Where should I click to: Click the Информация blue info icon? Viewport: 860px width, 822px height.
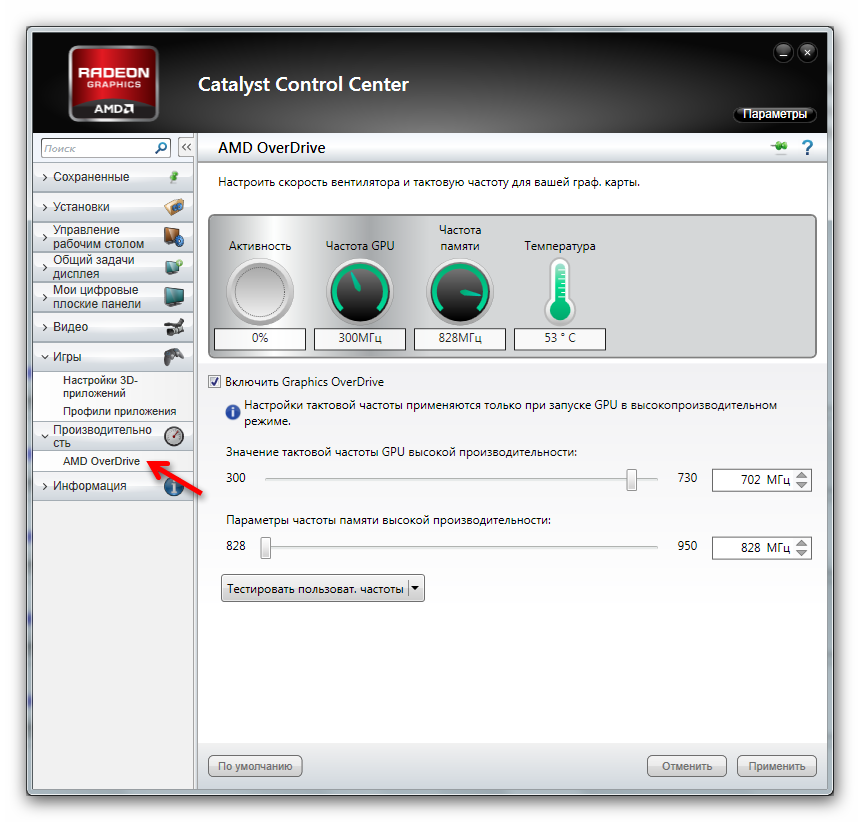tap(174, 487)
